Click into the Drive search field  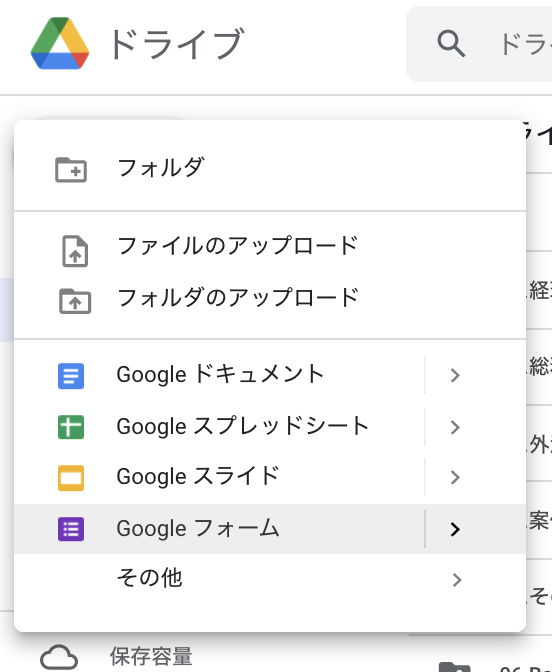pos(479,44)
